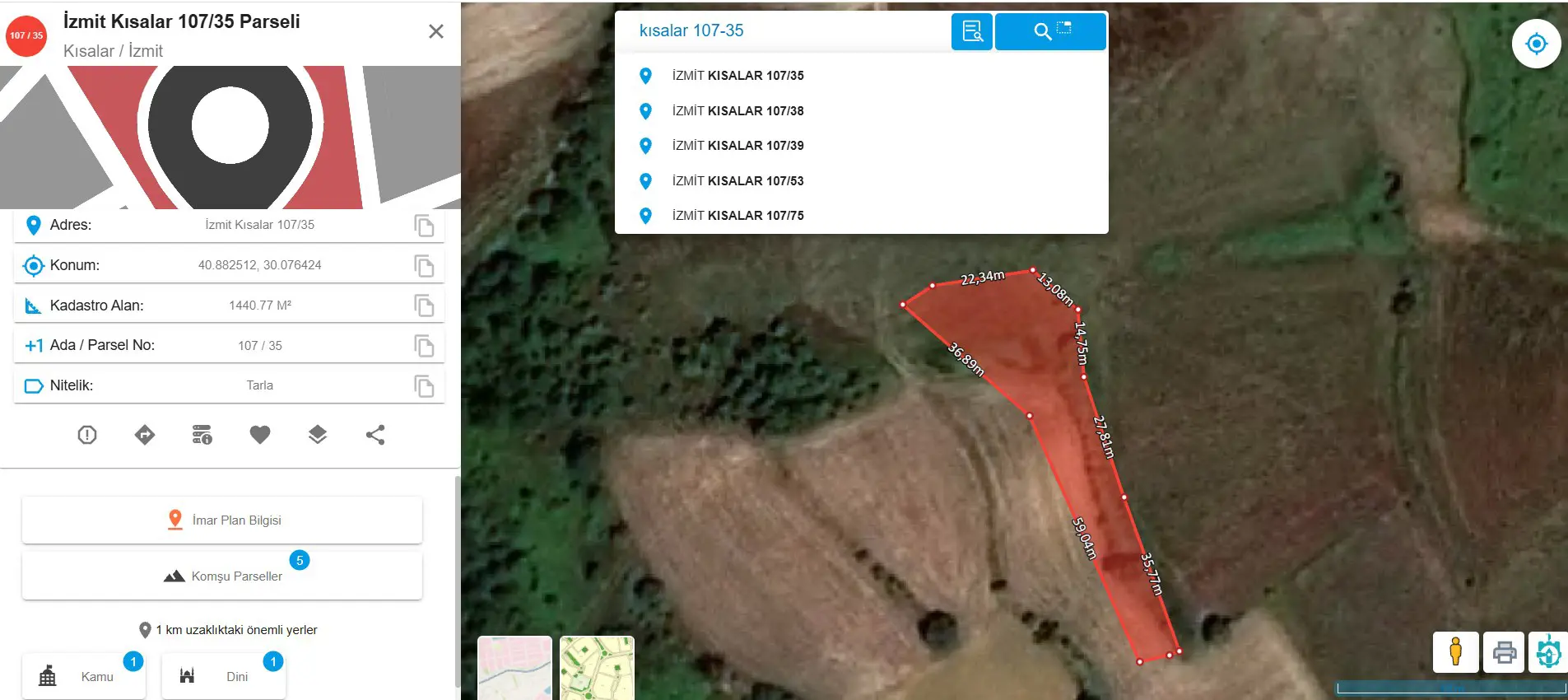The height and width of the screenshot is (700, 1568).
Task: Copy the Ada / Parsel No value
Action: (x=424, y=346)
